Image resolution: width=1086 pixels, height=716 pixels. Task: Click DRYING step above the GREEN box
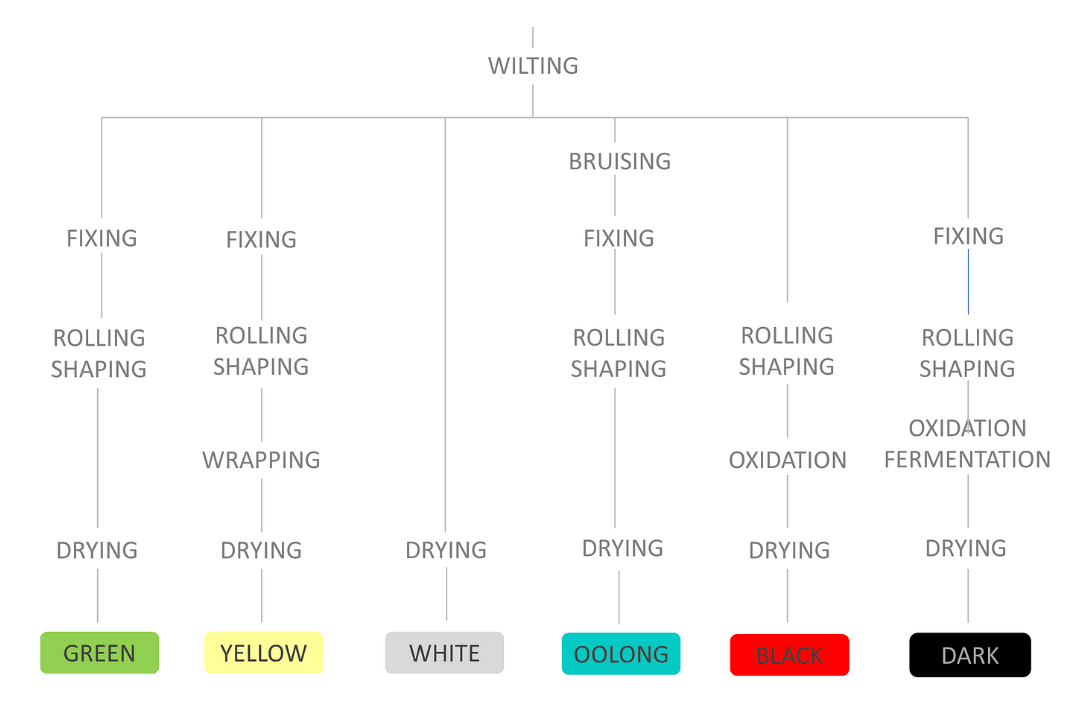tap(97, 550)
